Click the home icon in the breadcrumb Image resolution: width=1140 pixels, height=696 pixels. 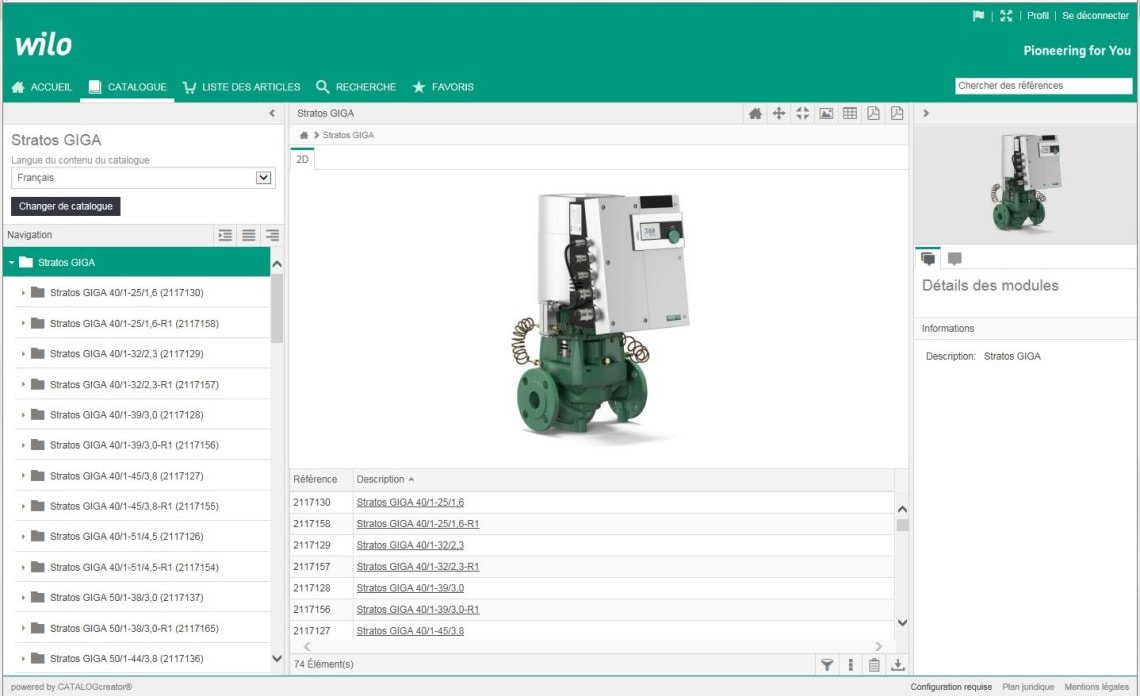[304, 135]
